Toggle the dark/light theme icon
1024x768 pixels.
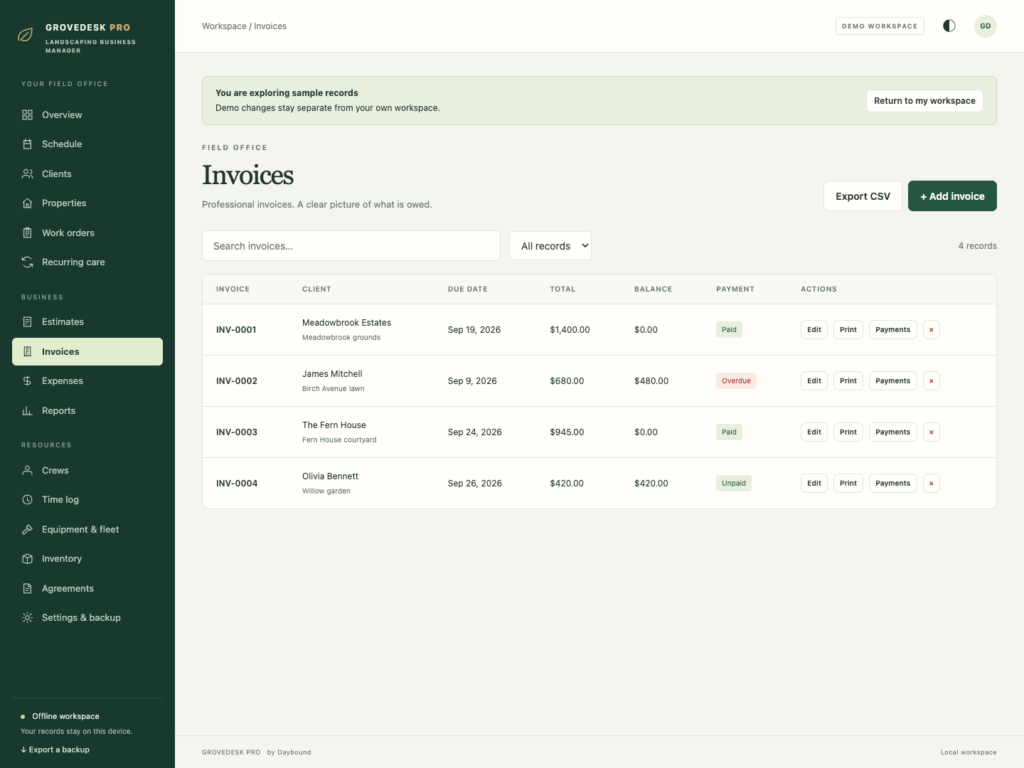949,26
